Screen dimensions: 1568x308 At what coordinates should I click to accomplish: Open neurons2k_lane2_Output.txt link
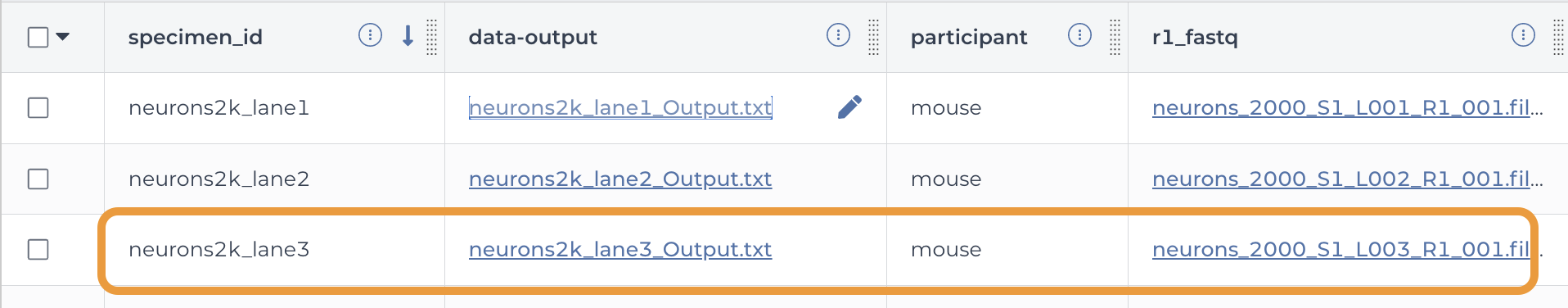620,179
